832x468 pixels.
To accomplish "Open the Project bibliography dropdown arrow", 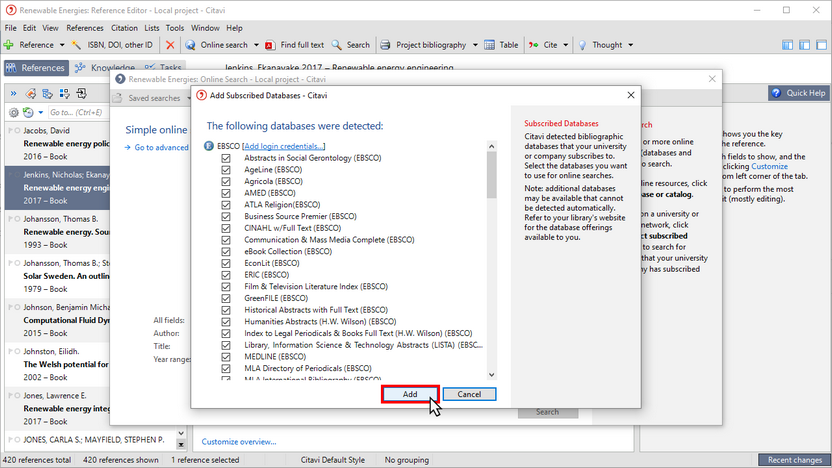I will 475,45.
